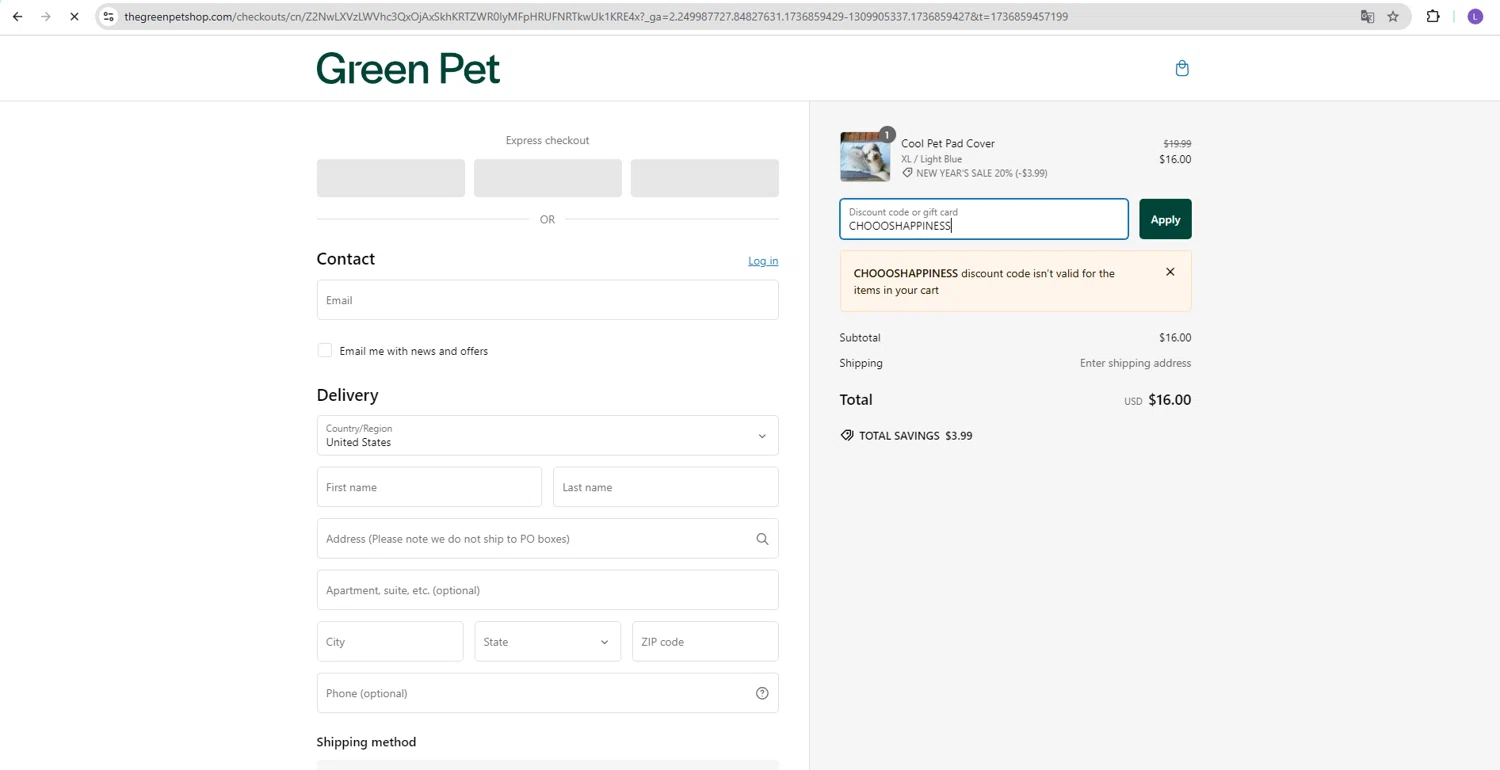Viewport: 1500px width, 770px height.
Task: Click the browser address bar URL
Action: 596,16
